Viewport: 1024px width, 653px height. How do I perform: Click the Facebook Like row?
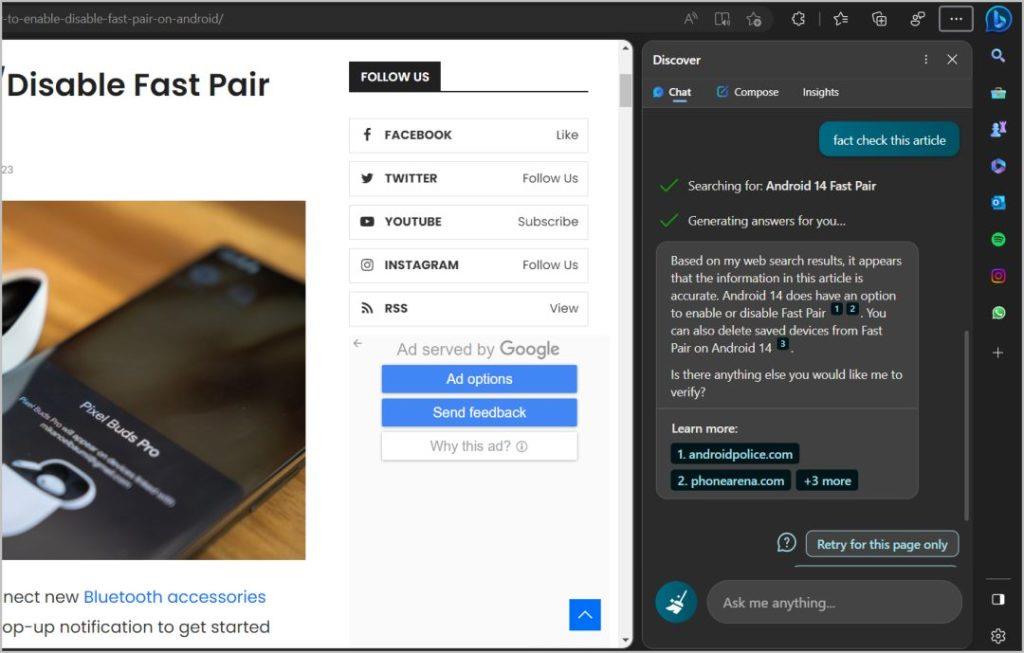[x=468, y=135]
